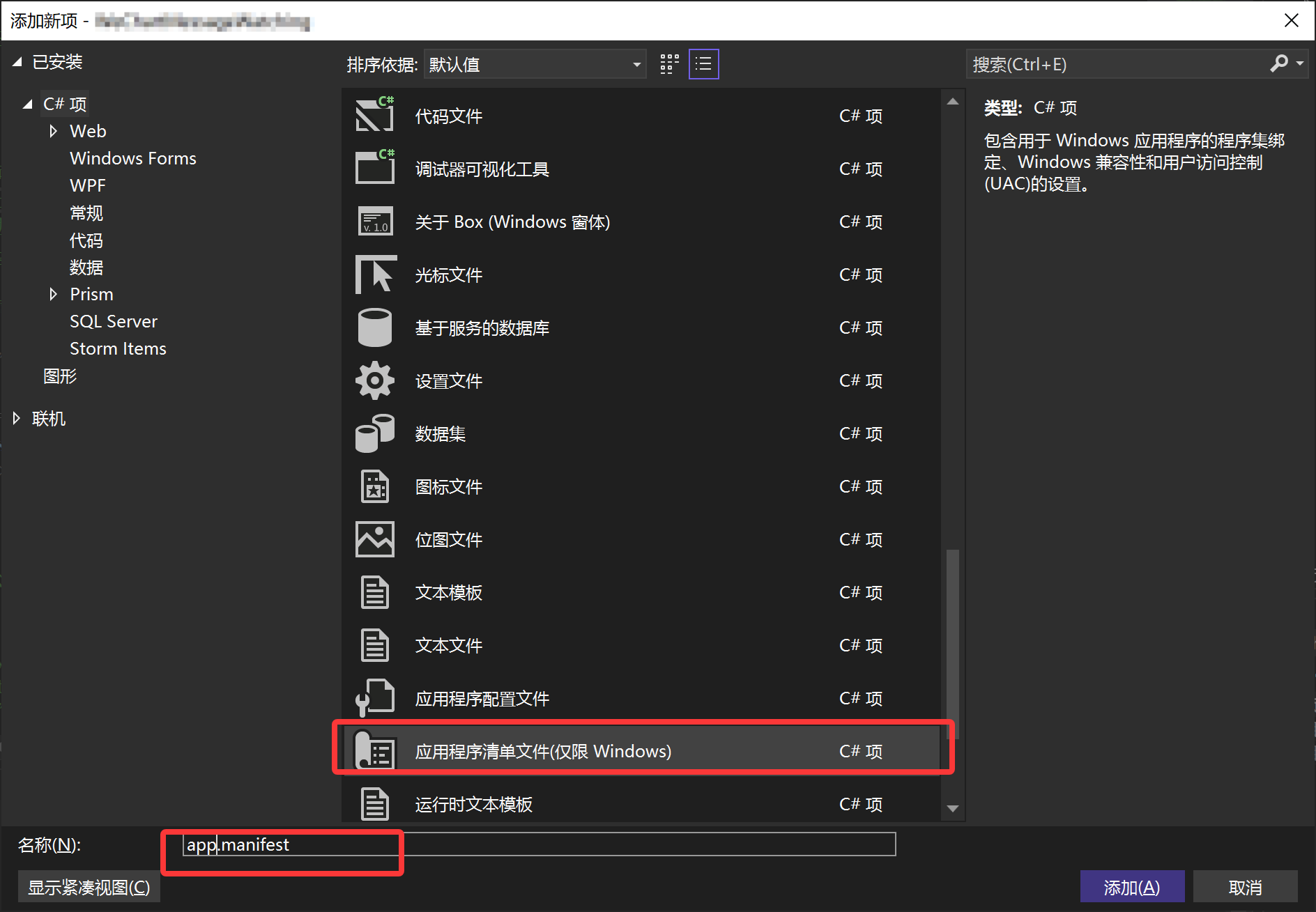Select the Storm Items category
The height and width of the screenshot is (912, 1316).
tap(118, 348)
